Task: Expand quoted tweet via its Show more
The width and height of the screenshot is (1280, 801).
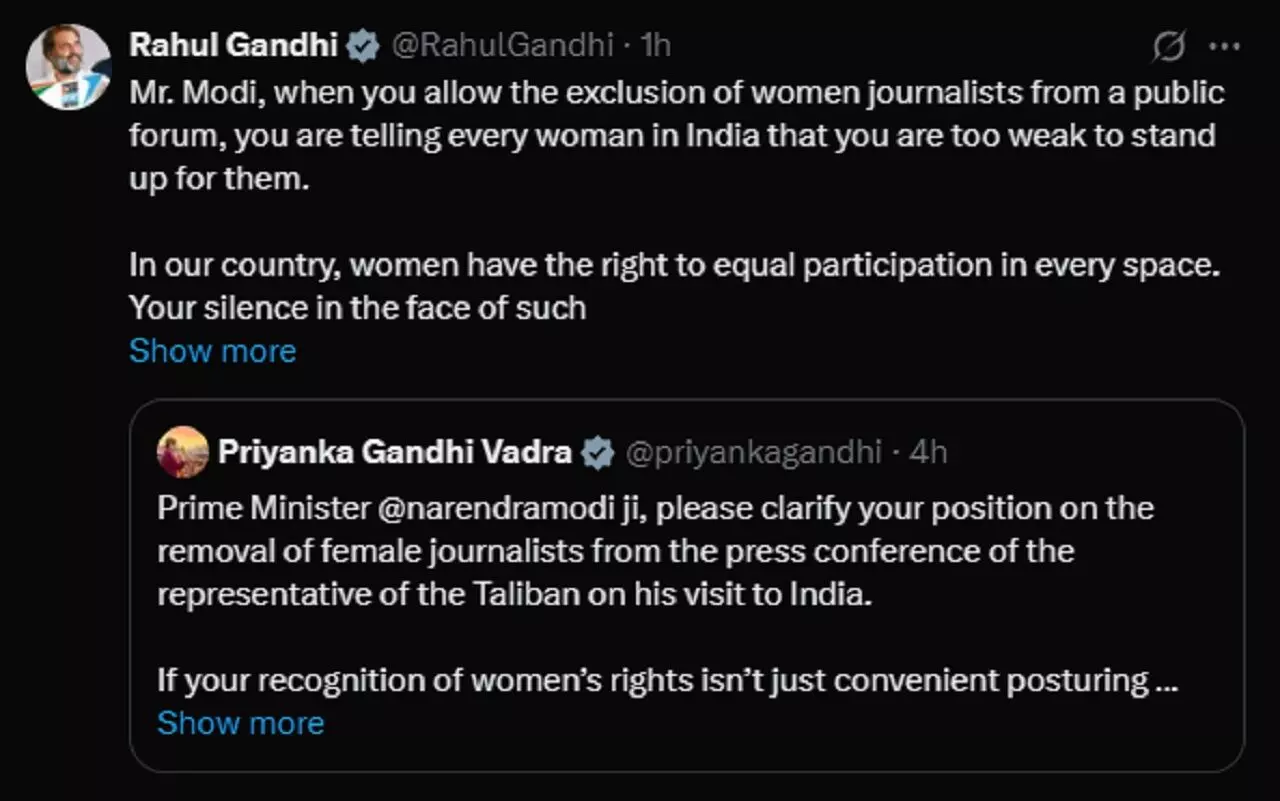Action: pos(240,723)
